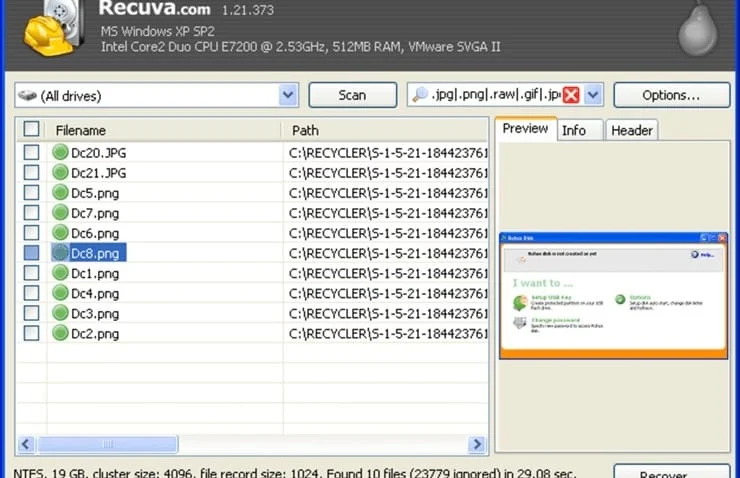Image resolution: width=740 pixels, height=478 pixels.
Task: Sort by the Filename column header
Action: tap(163, 130)
